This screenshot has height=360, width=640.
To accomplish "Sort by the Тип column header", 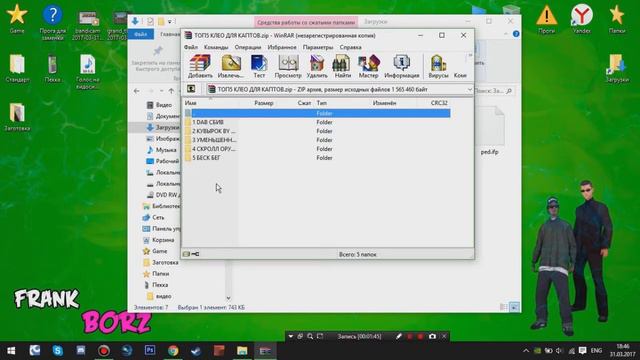I will pyautogui.click(x=322, y=103).
